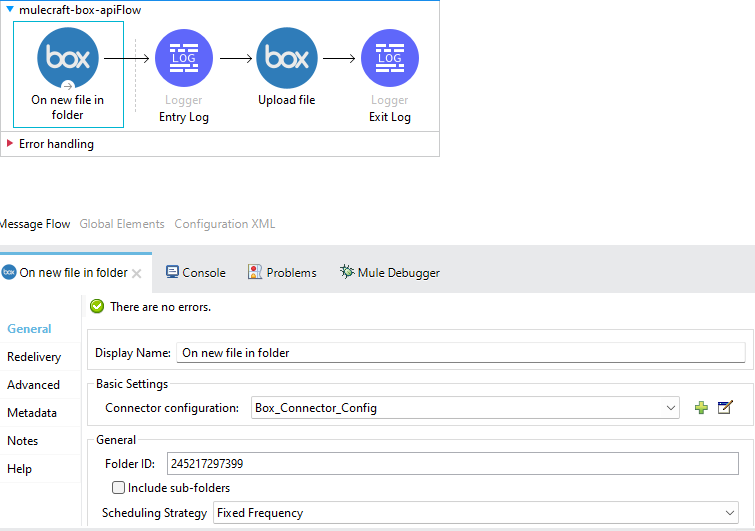Image resolution: width=755 pixels, height=531 pixels.
Task: Enable the Include sub-folders checkbox
Action: [x=119, y=488]
